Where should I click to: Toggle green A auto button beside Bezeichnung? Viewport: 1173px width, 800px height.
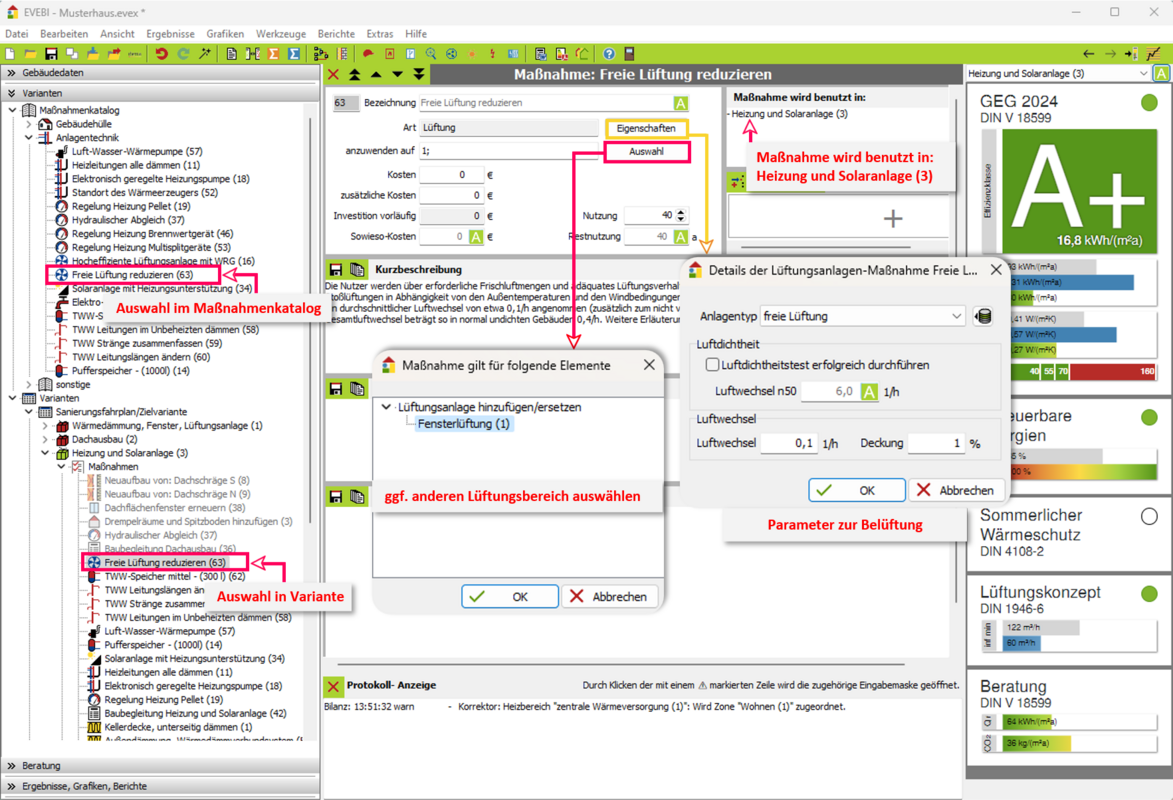680,103
